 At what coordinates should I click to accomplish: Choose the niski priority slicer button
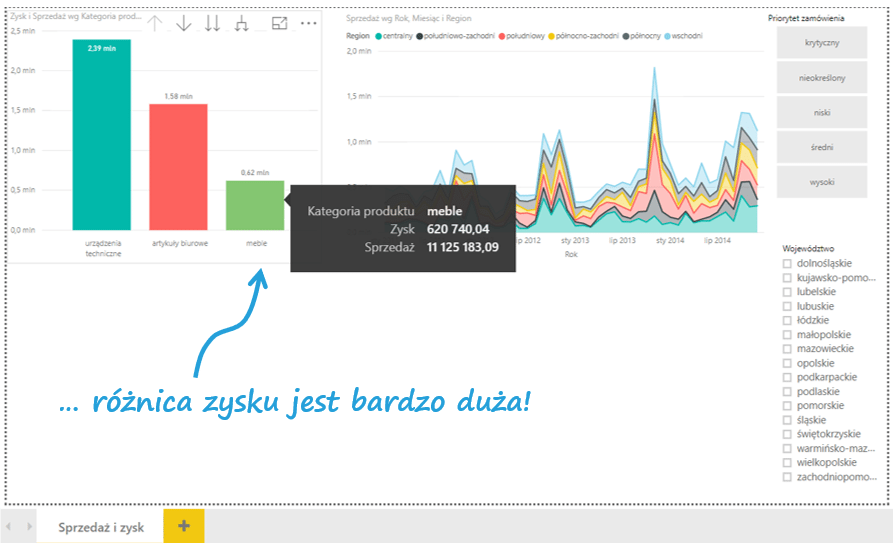point(821,113)
